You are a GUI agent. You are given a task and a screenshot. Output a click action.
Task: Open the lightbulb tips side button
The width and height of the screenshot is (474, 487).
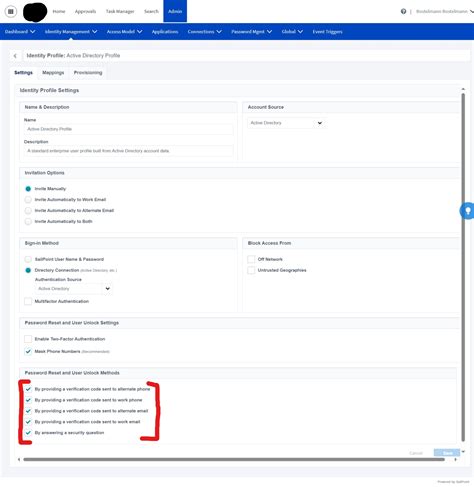pyautogui.click(x=467, y=211)
